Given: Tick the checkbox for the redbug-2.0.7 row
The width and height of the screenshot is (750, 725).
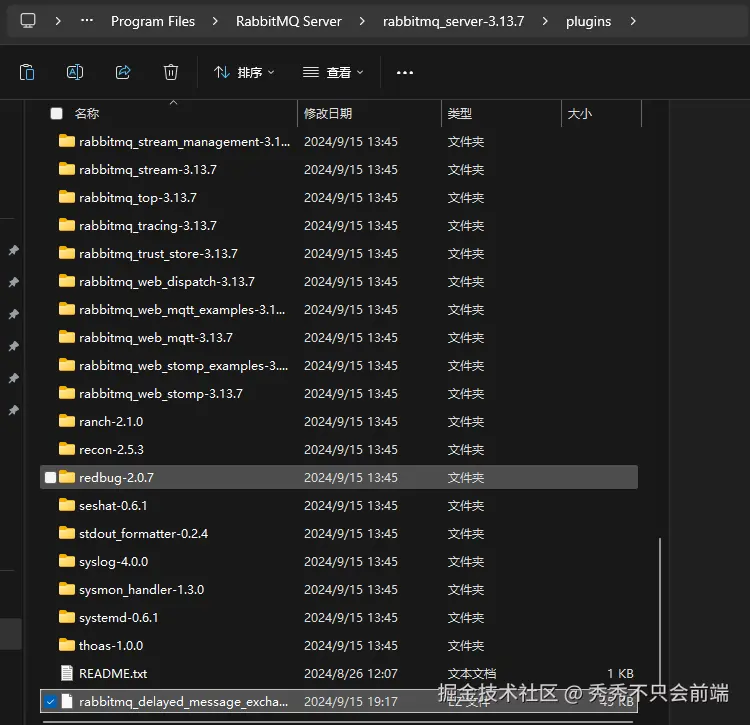Looking at the screenshot, I should click(x=50, y=477).
